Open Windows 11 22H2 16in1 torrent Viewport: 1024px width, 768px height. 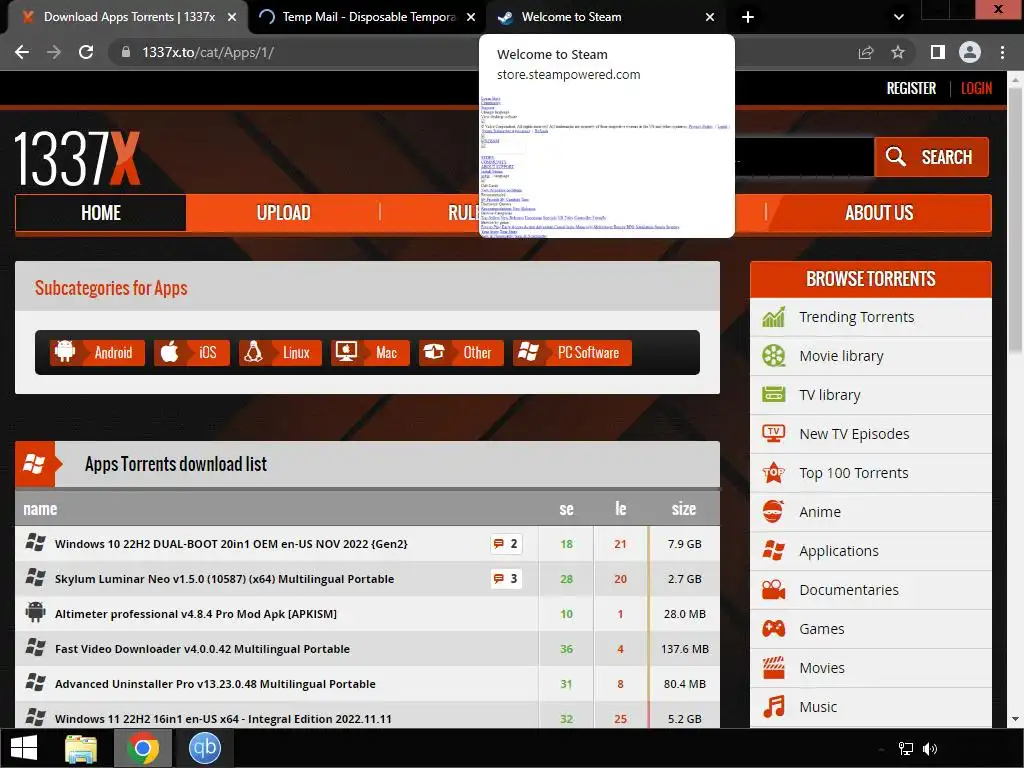click(223, 719)
